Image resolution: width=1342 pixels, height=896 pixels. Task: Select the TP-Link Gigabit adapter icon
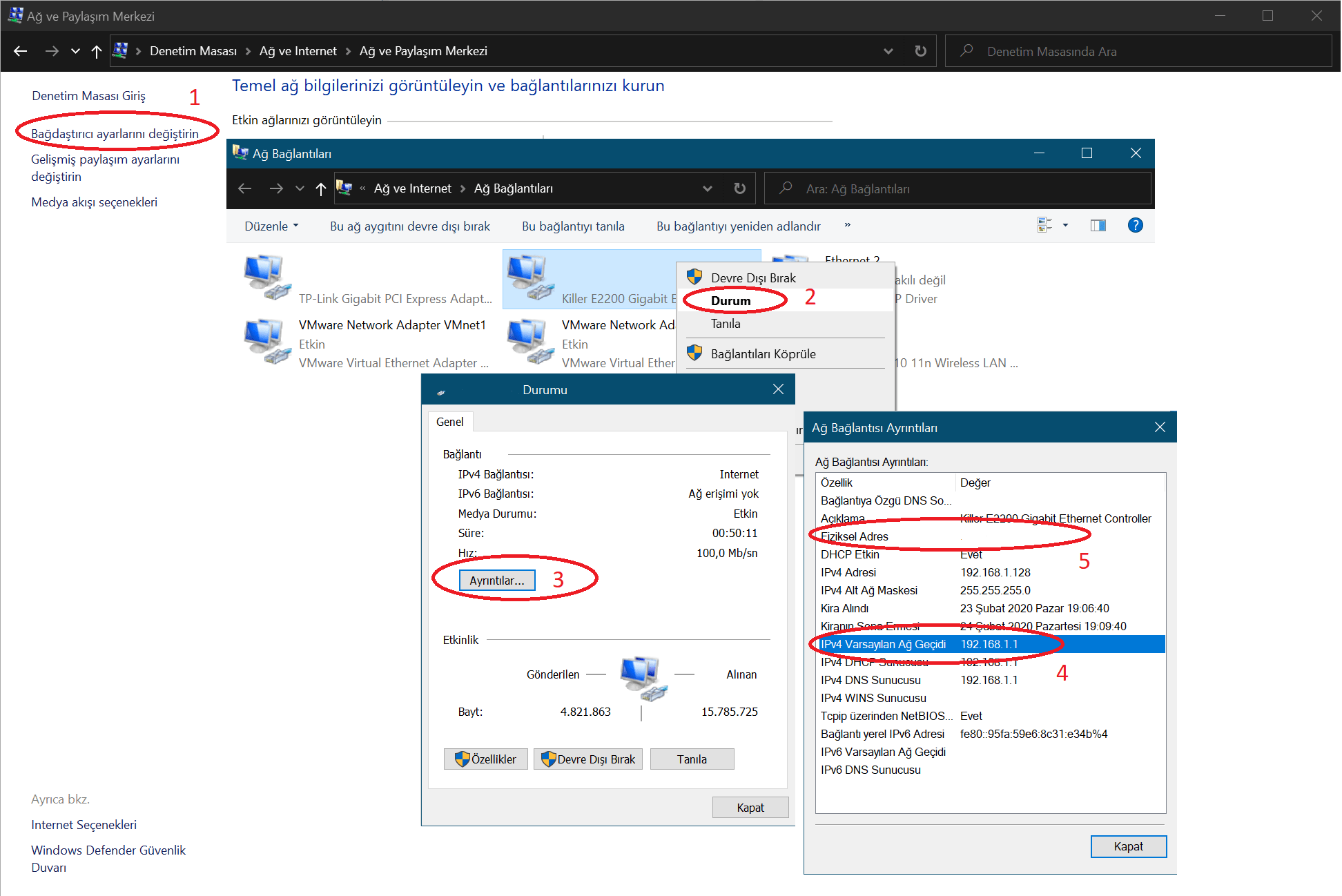(x=267, y=277)
